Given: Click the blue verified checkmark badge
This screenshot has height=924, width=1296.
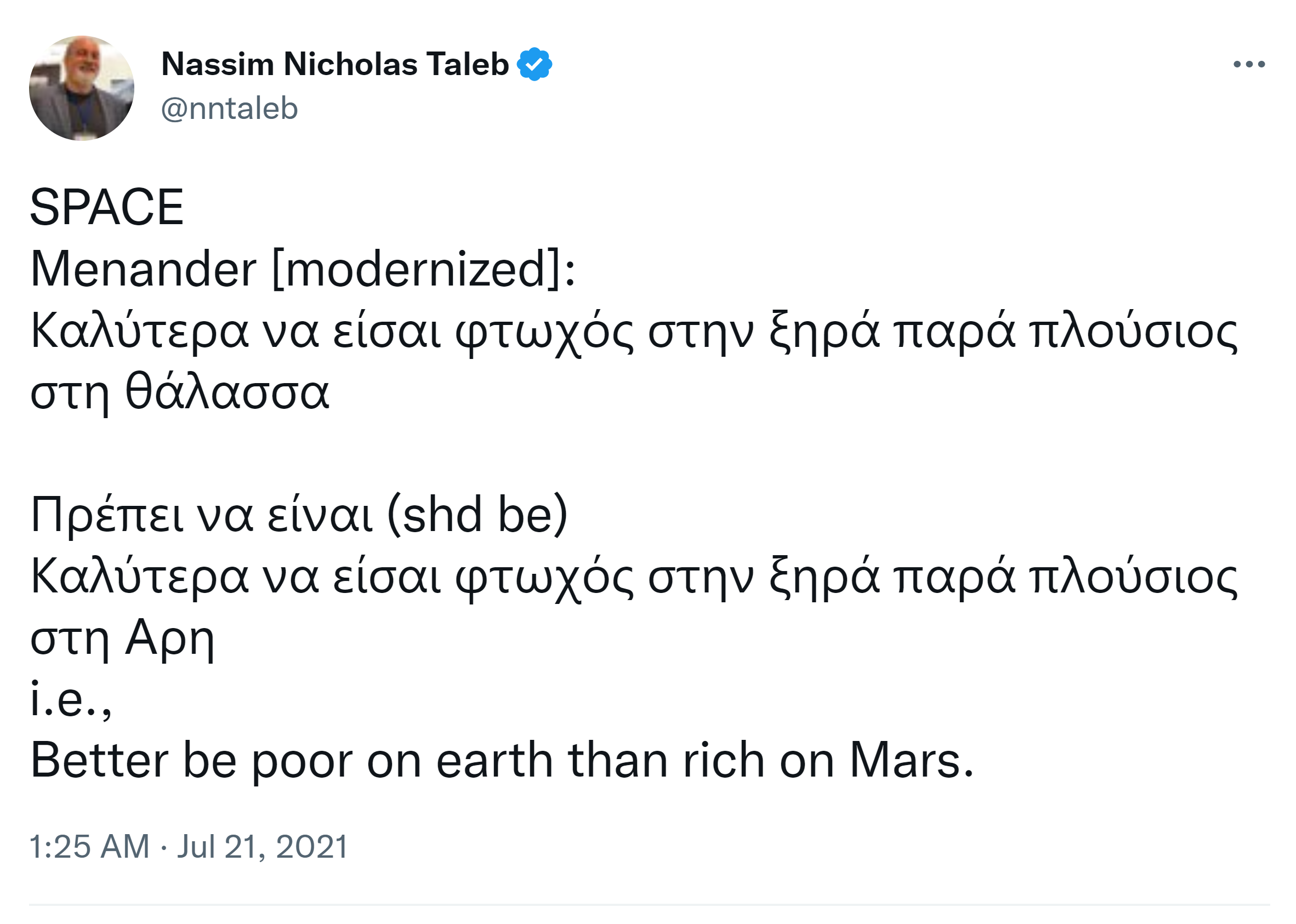Looking at the screenshot, I should 534,64.
